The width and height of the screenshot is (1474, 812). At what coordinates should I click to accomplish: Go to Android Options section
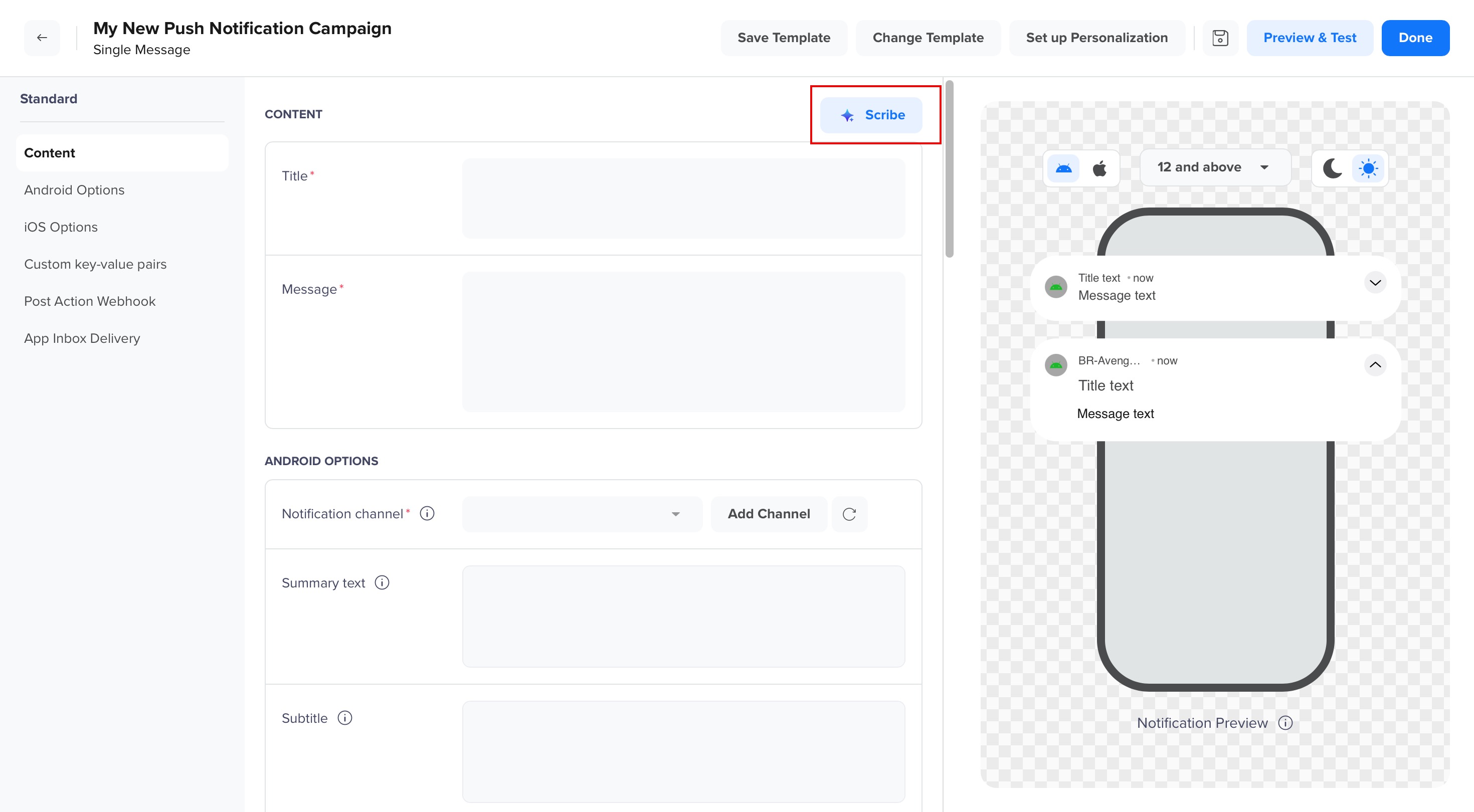click(x=74, y=190)
